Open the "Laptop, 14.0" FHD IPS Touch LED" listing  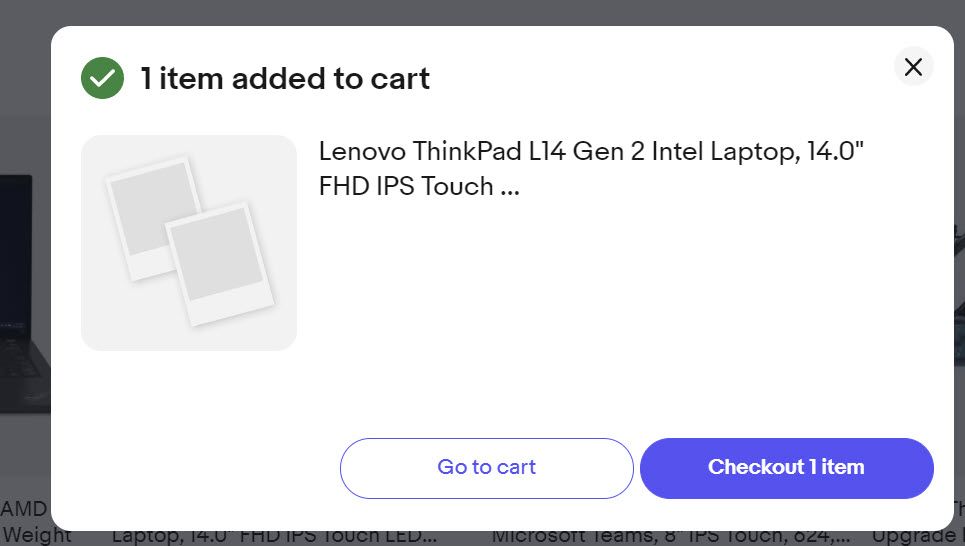click(x=274, y=536)
